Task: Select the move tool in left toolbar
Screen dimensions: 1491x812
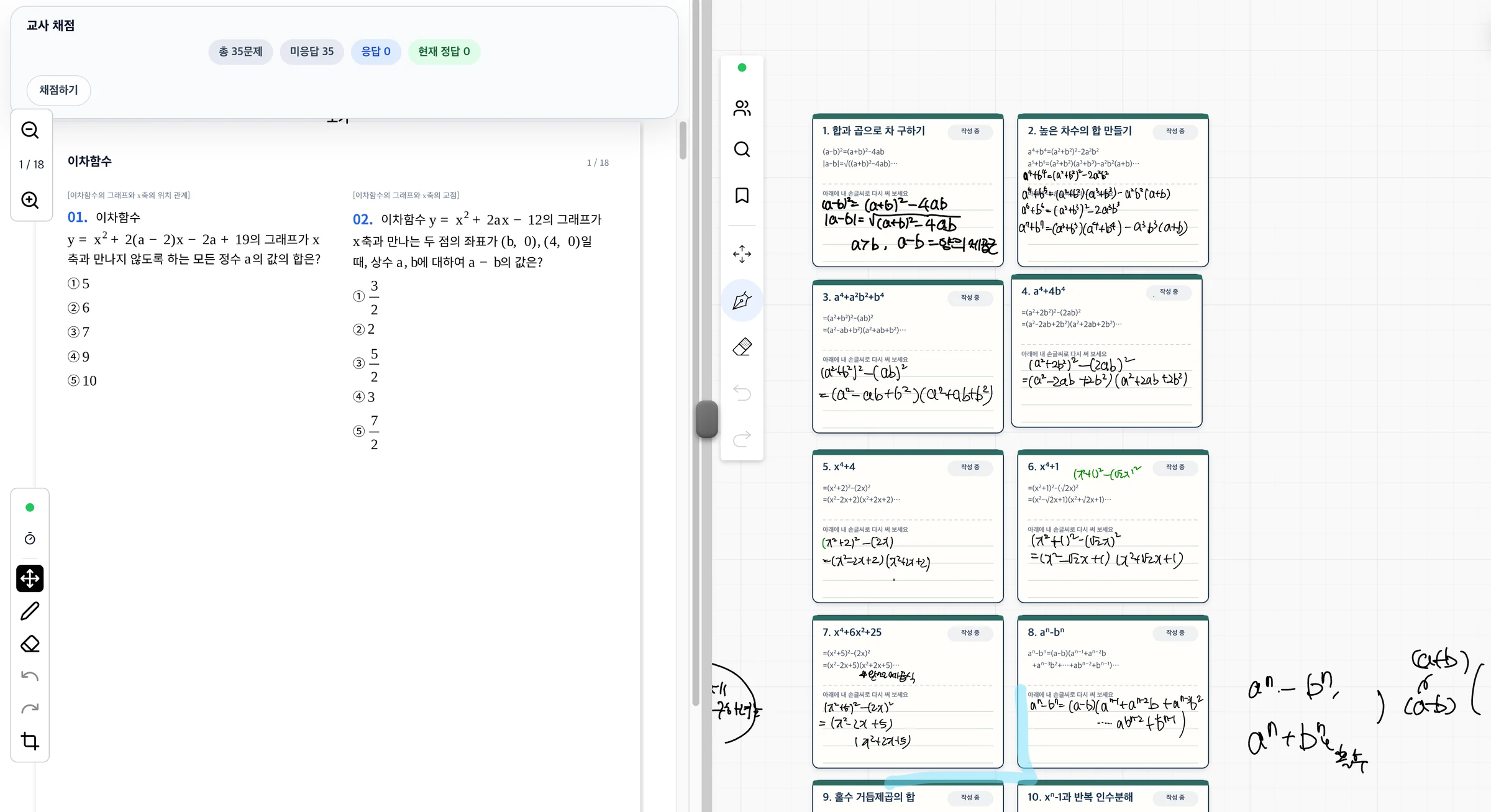Action: click(x=30, y=578)
